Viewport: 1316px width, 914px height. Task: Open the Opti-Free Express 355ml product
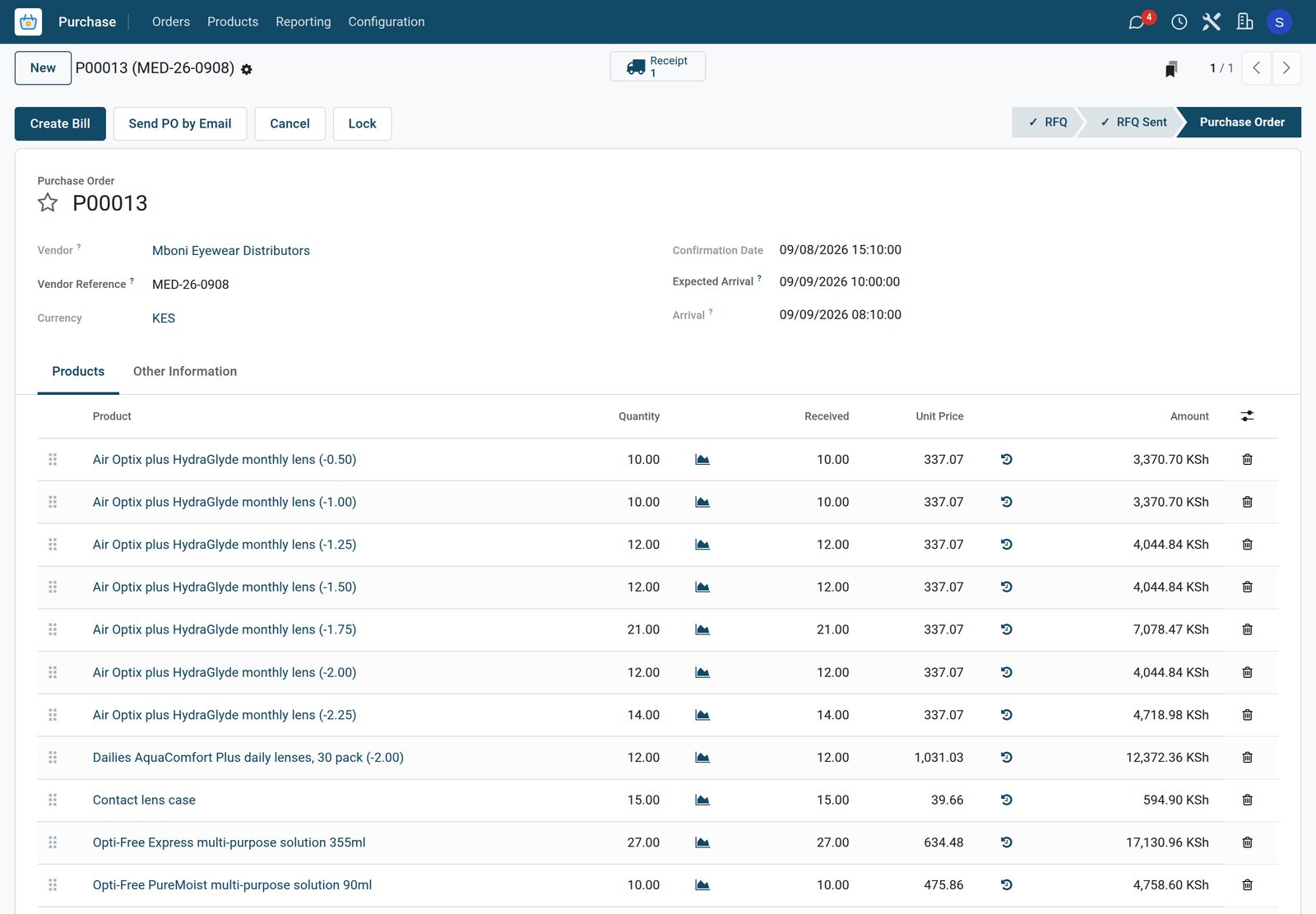229,842
